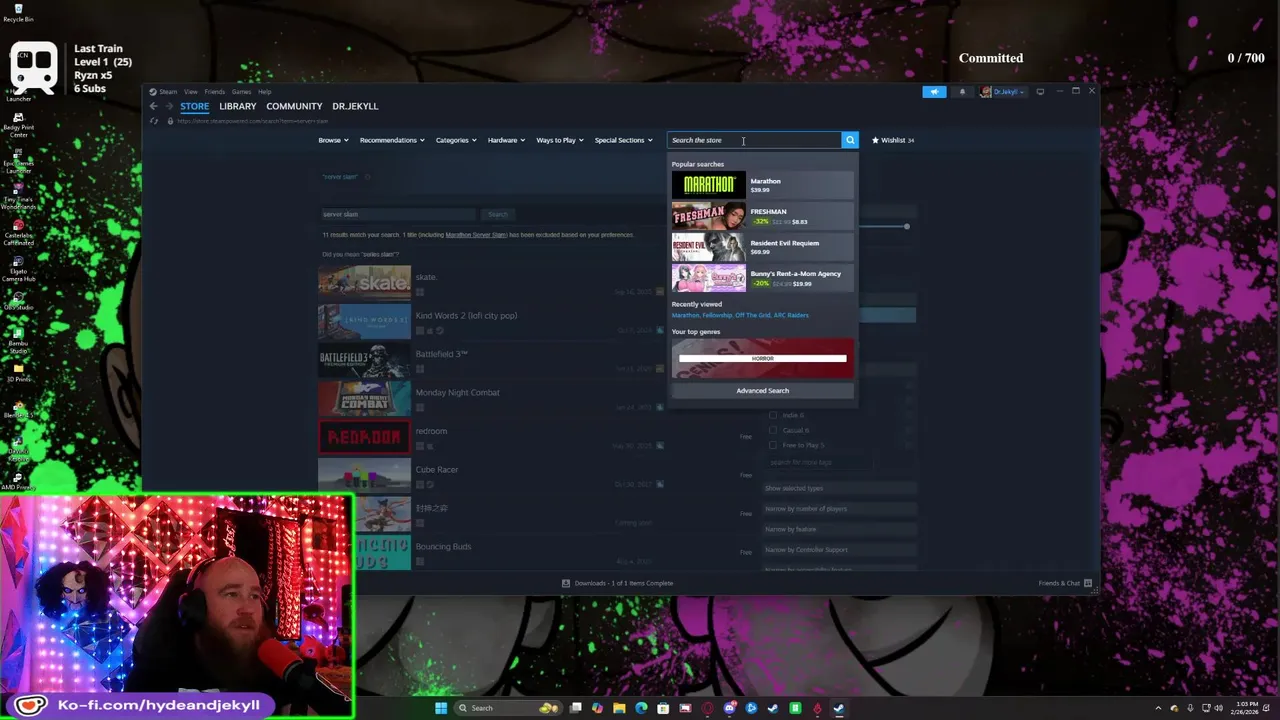Click the server slam search term field
This screenshot has width=1280, height=720.
pos(398,214)
